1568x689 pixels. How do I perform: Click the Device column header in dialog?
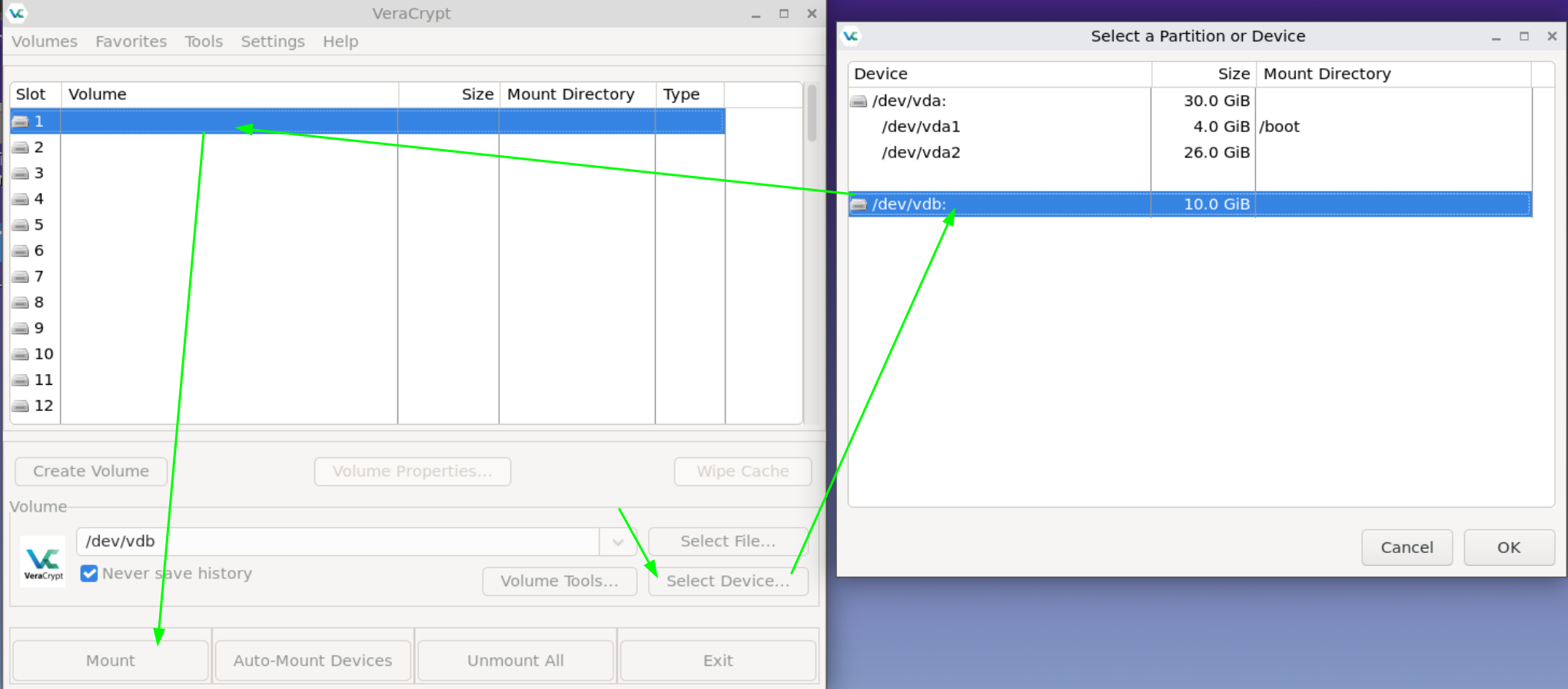click(x=1000, y=74)
